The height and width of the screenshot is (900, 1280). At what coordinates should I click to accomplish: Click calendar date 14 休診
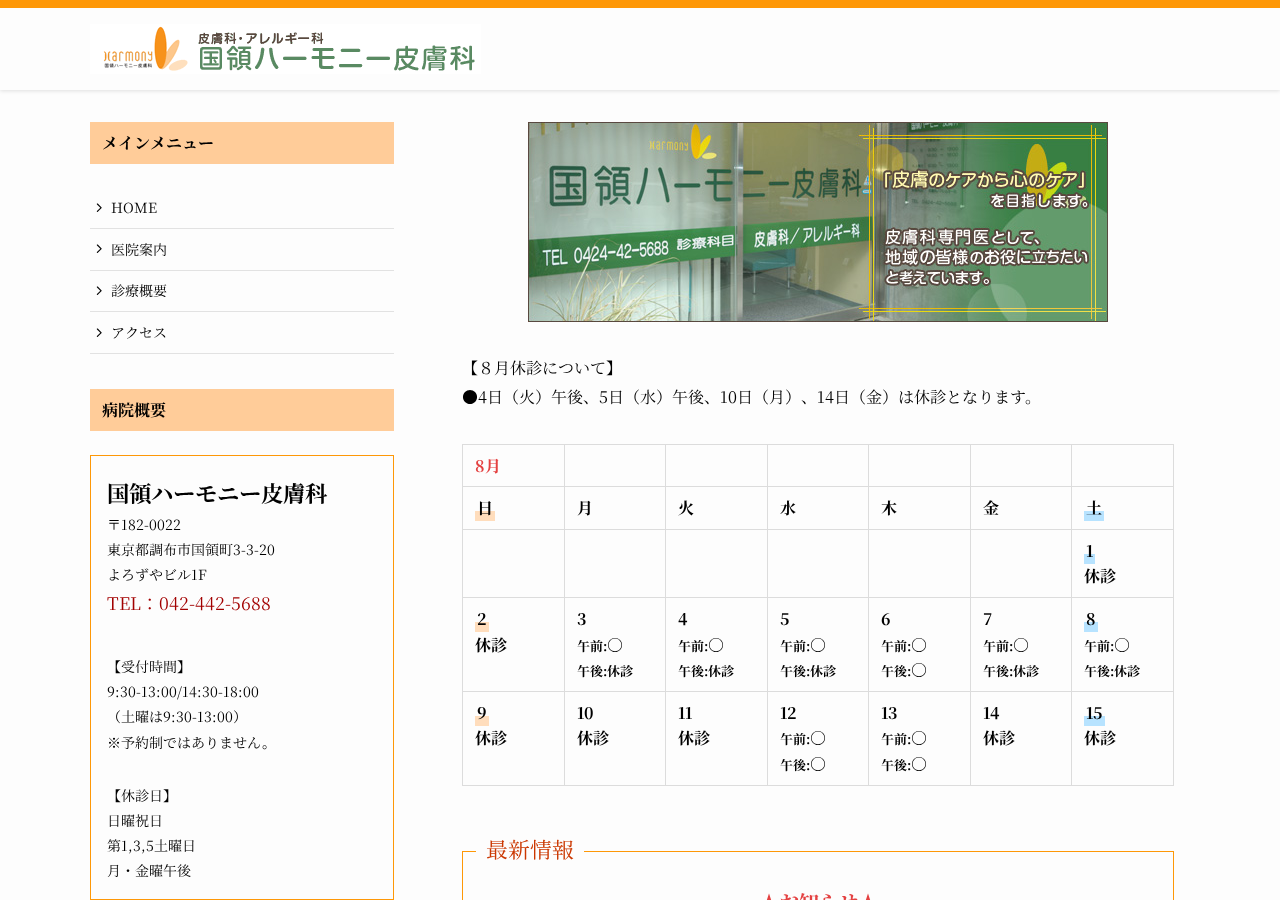[x=1021, y=739]
